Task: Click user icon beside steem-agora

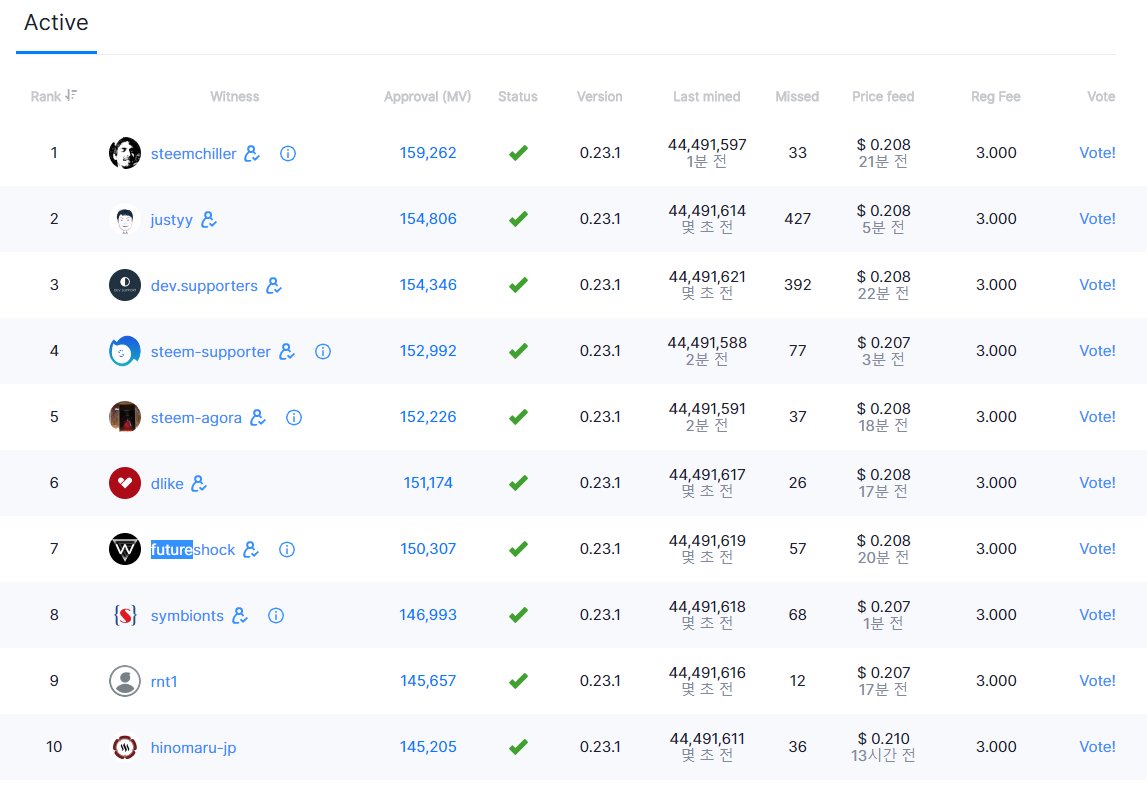Action: point(257,417)
